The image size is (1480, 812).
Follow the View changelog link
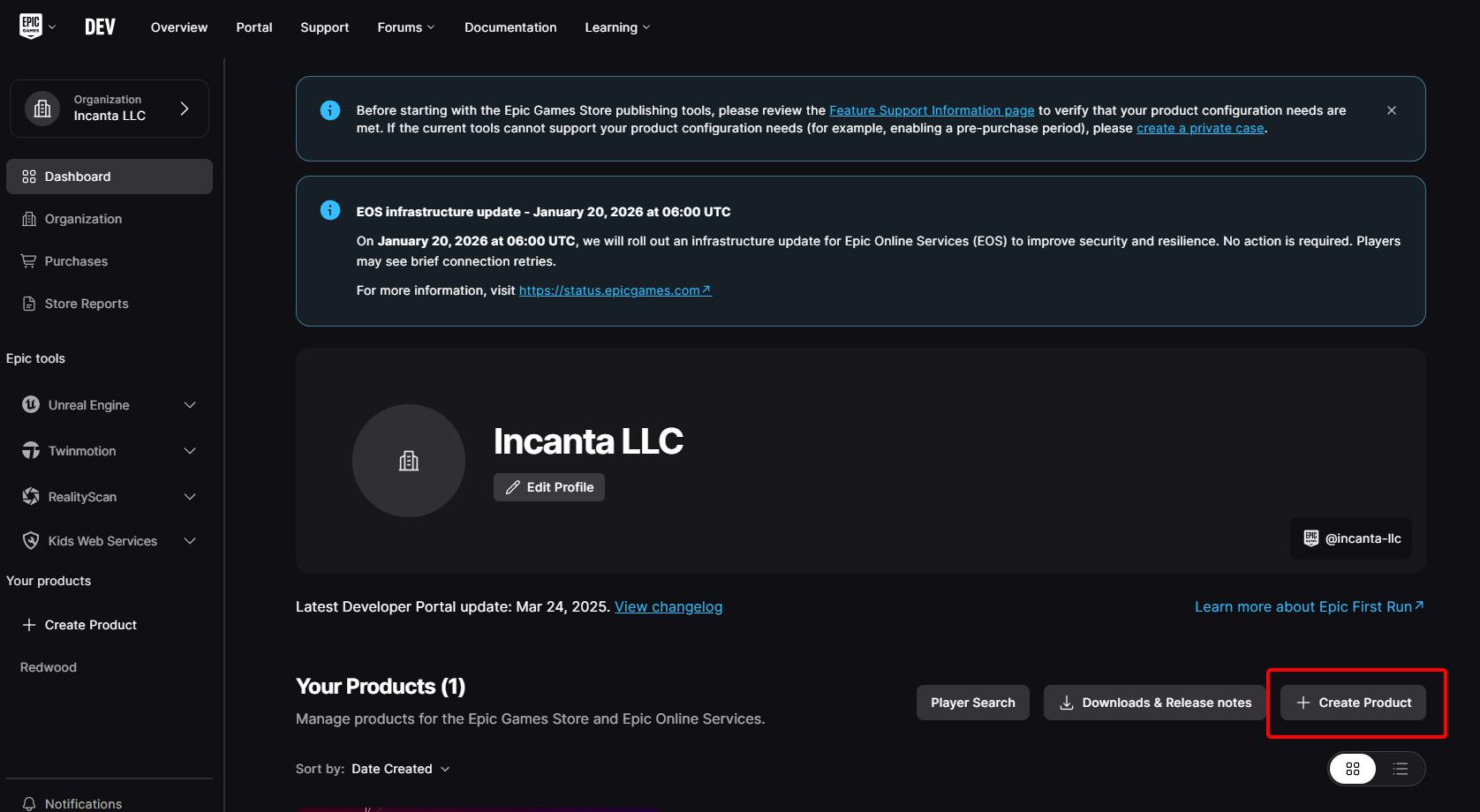pyautogui.click(x=668, y=606)
